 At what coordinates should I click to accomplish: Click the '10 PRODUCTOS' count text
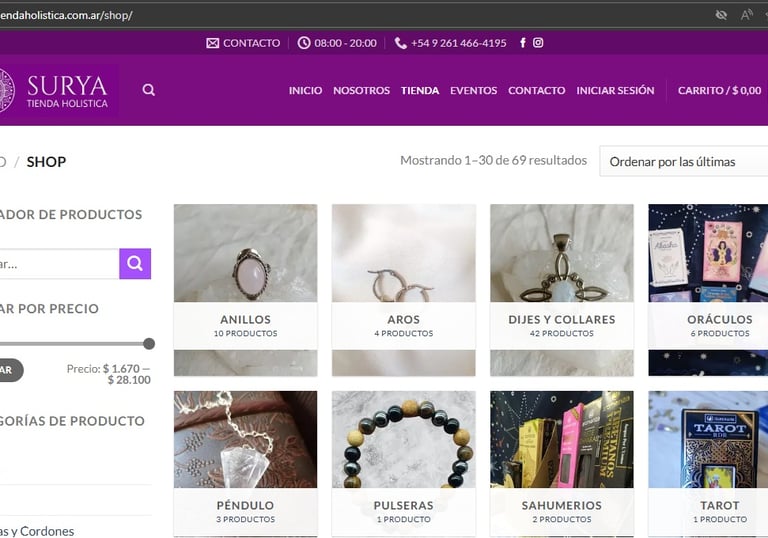point(245,333)
